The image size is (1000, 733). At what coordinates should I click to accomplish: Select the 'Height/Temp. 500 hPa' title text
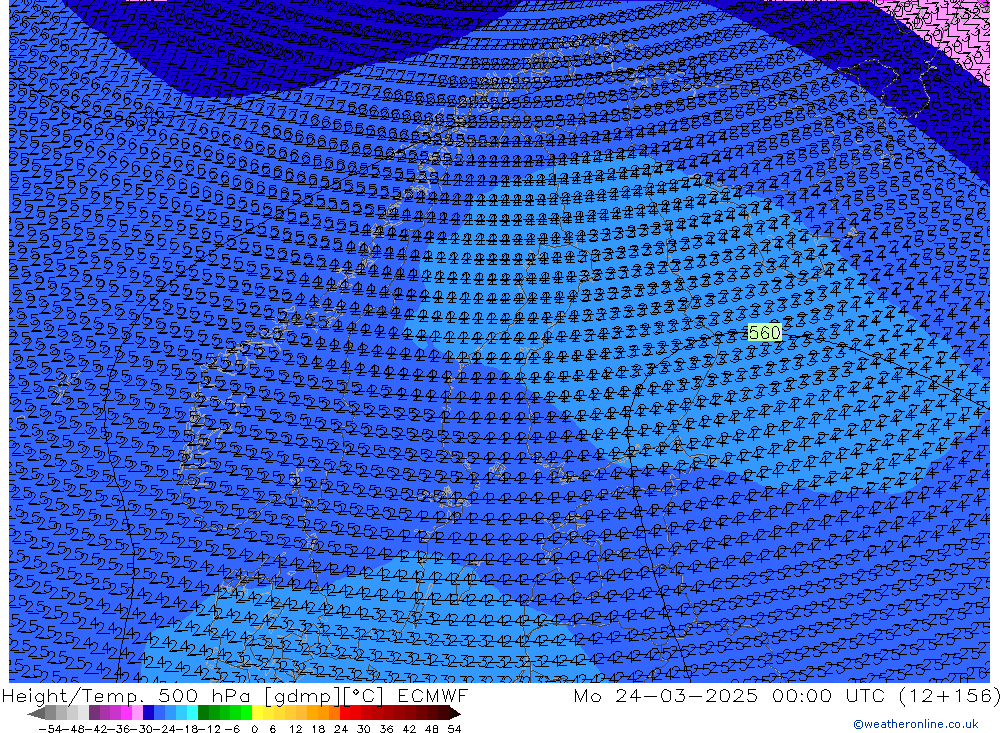click(125, 696)
